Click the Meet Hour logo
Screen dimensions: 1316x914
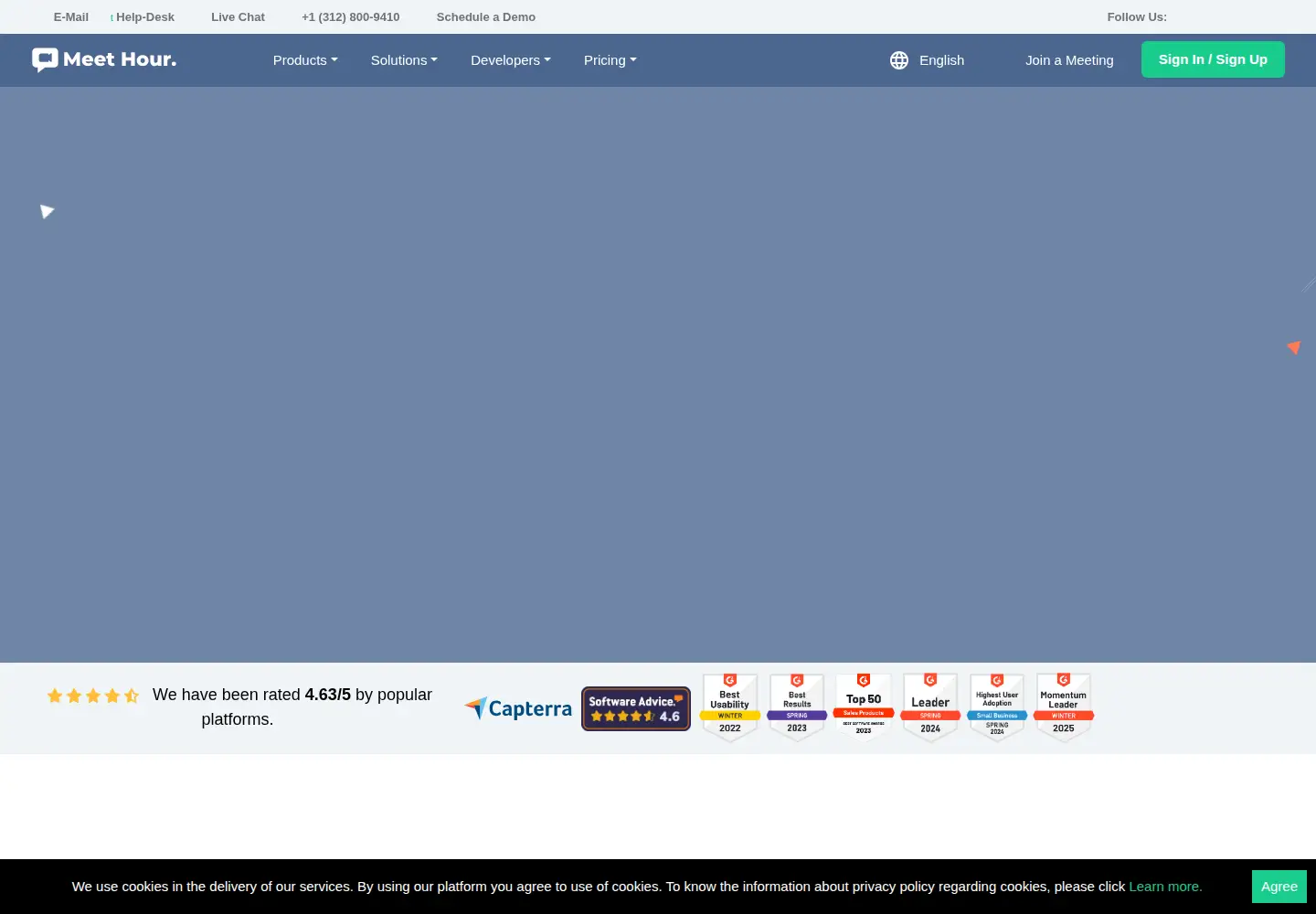coord(104,59)
